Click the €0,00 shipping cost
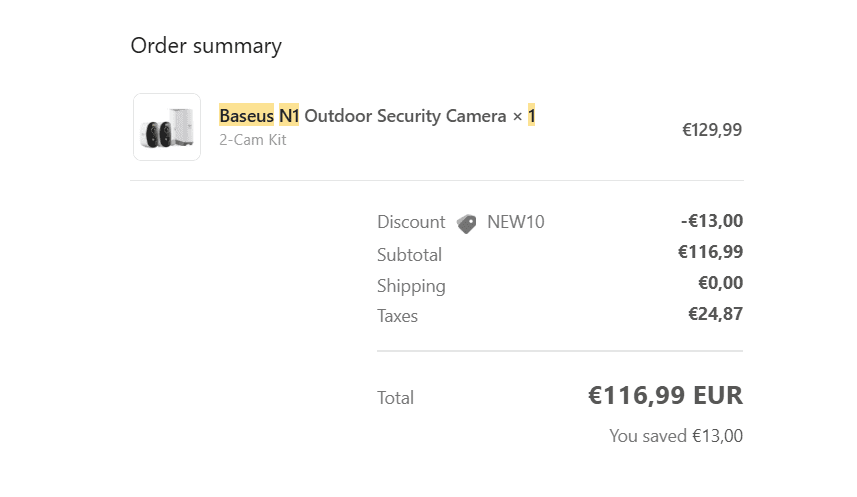857x497 pixels. (720, 283)
